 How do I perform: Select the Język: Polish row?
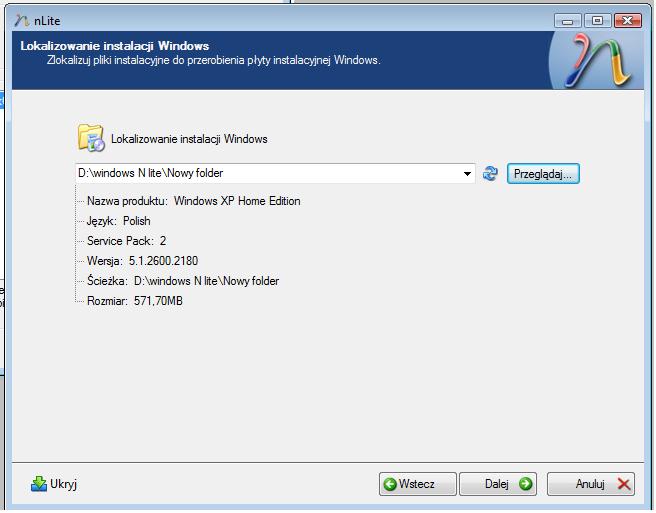click(x=118, y=221)
